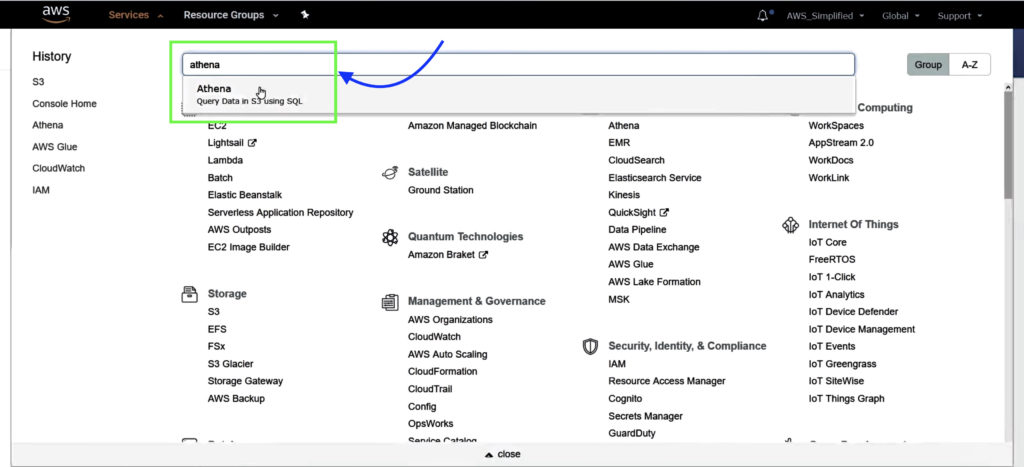The height and width of the screenshot is (467, 1024).
Task: Open IoT Greengrass
Action: click(842, 364)
